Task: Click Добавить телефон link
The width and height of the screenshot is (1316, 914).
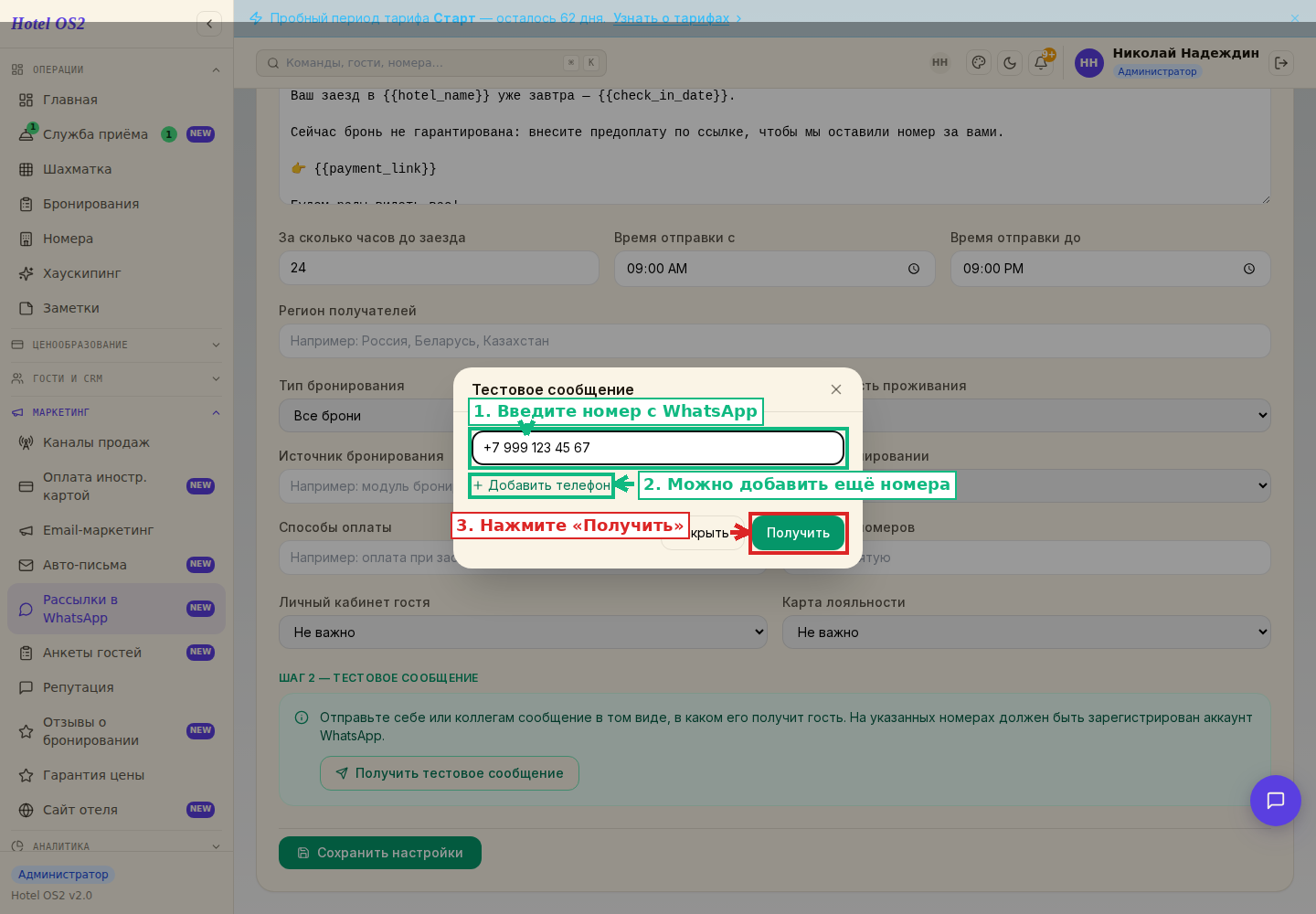Action: pyautogui.click(x=542, y=485)
